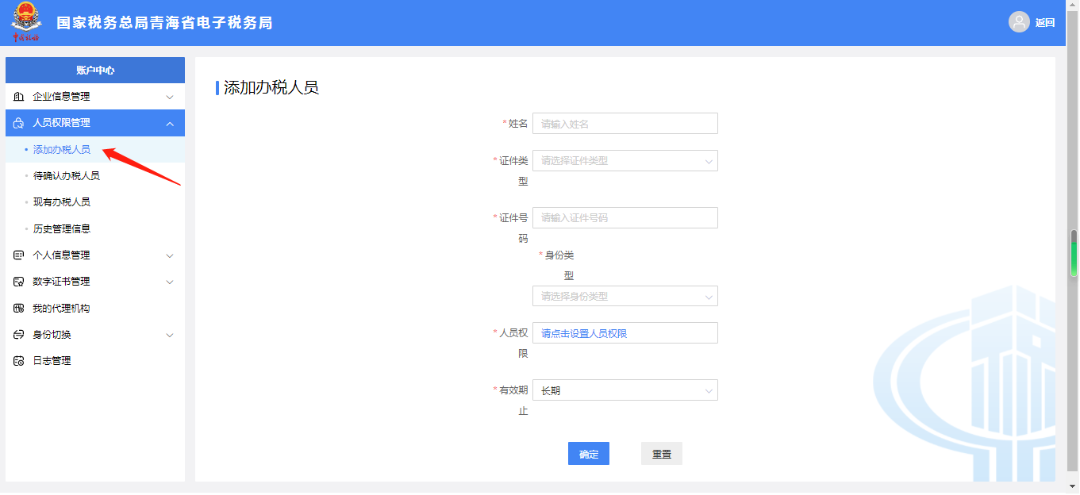Click the 我的代理机构 icon

point(19,308)
